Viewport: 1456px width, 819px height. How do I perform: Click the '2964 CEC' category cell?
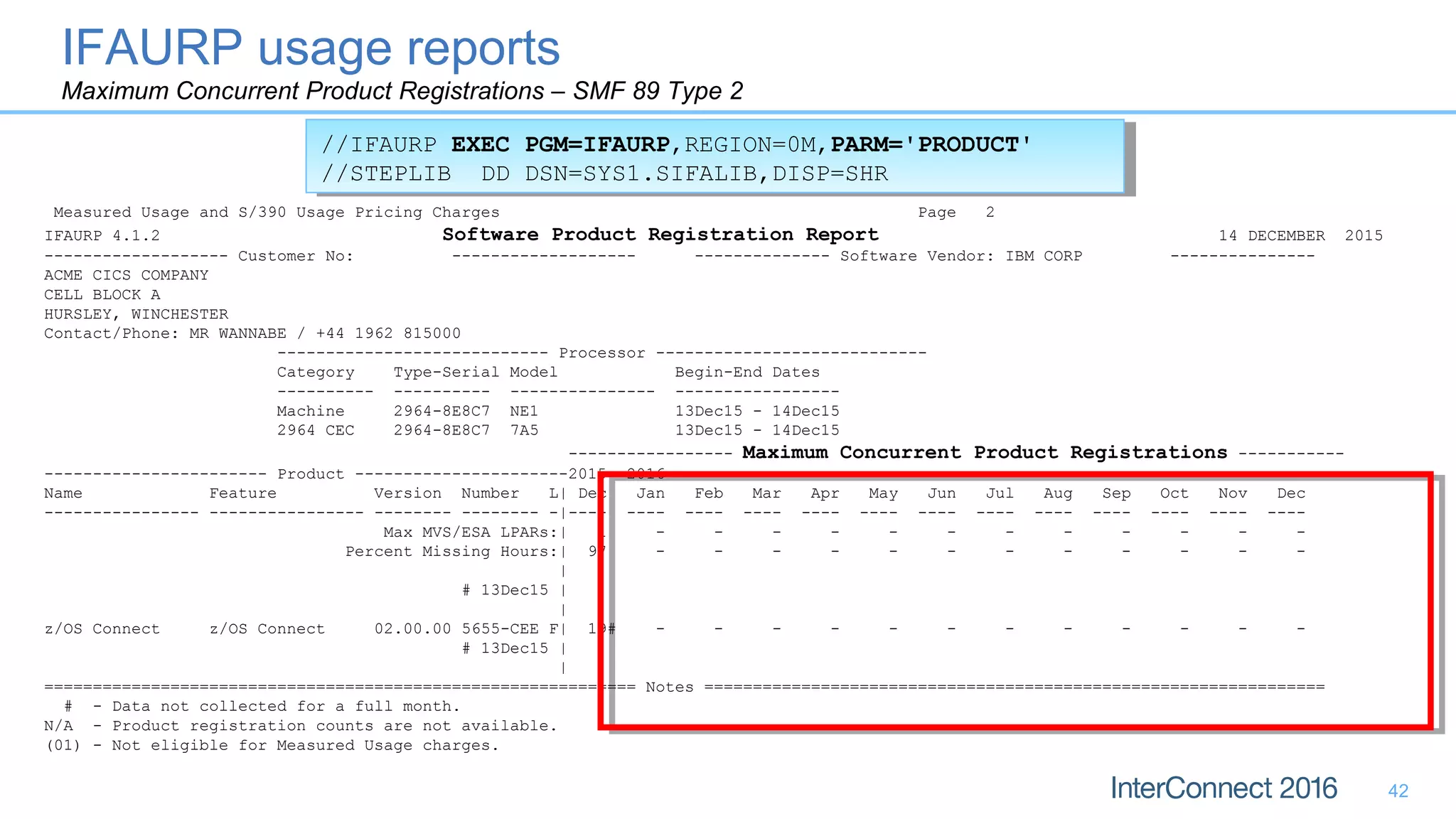pos(316,430)
